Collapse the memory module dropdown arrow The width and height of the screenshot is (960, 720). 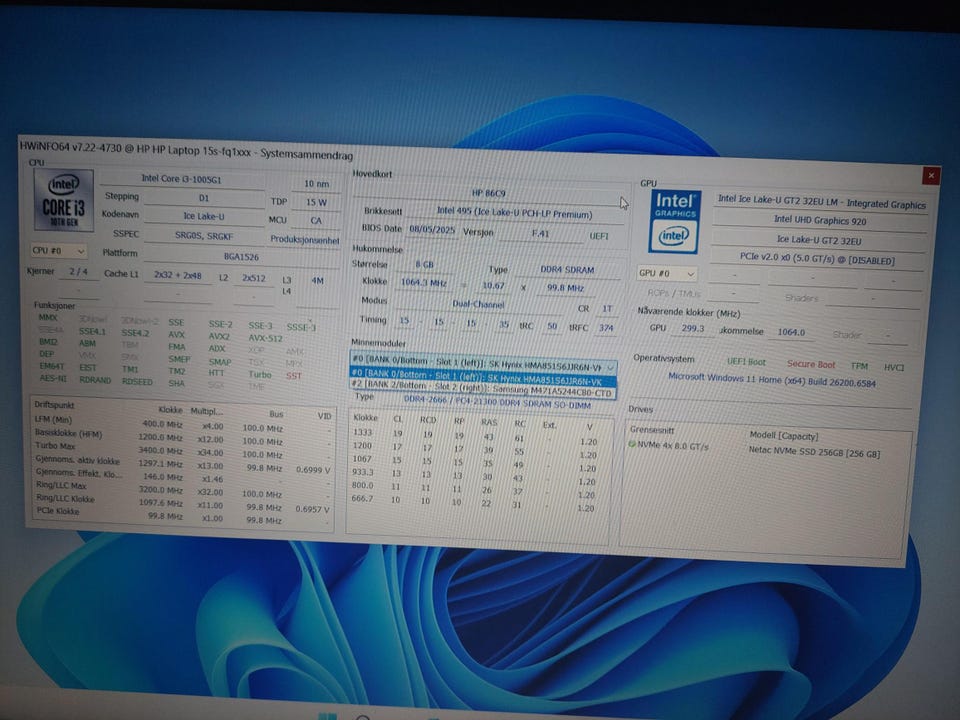[x=610, y=367]
